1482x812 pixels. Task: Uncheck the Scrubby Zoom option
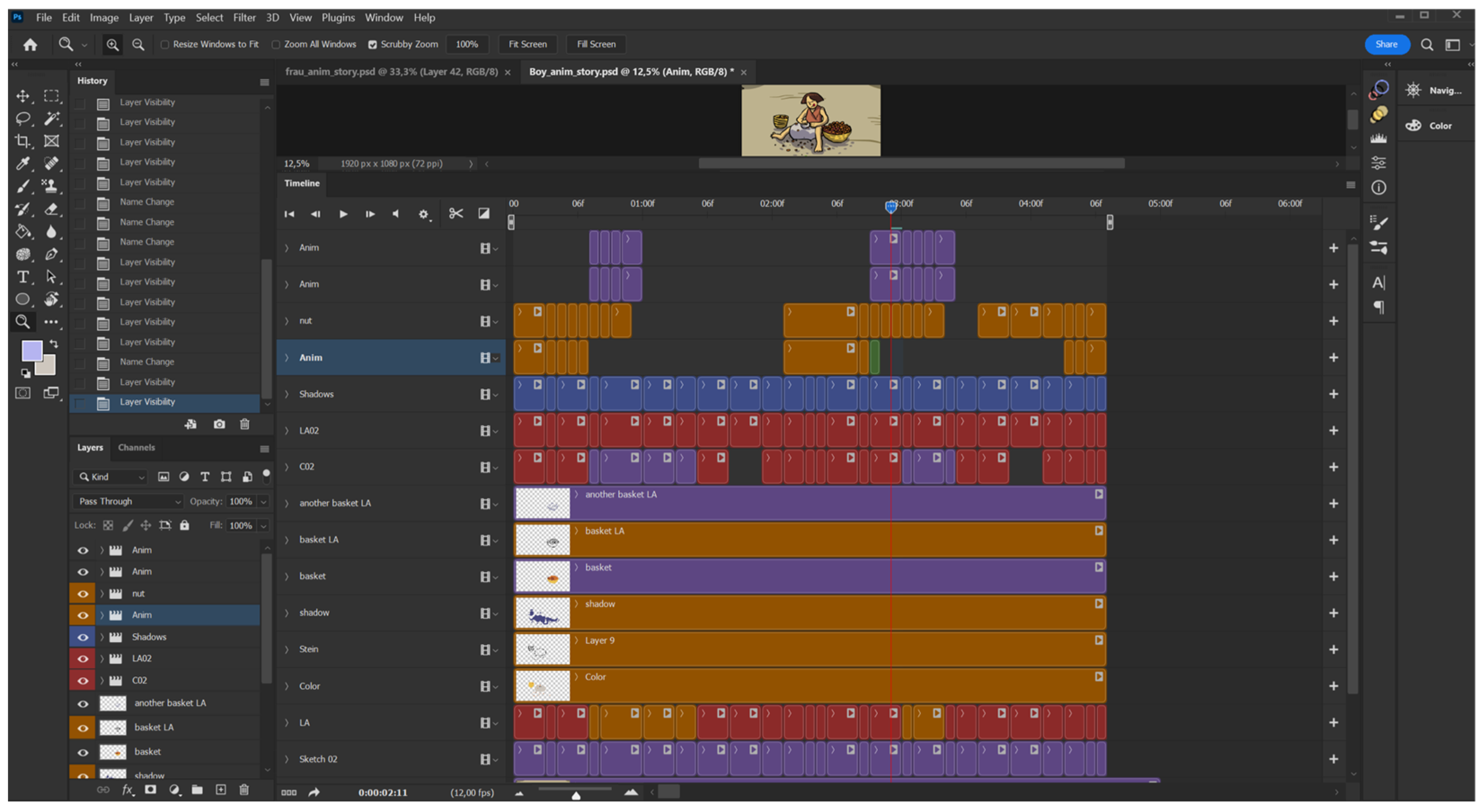373,44
